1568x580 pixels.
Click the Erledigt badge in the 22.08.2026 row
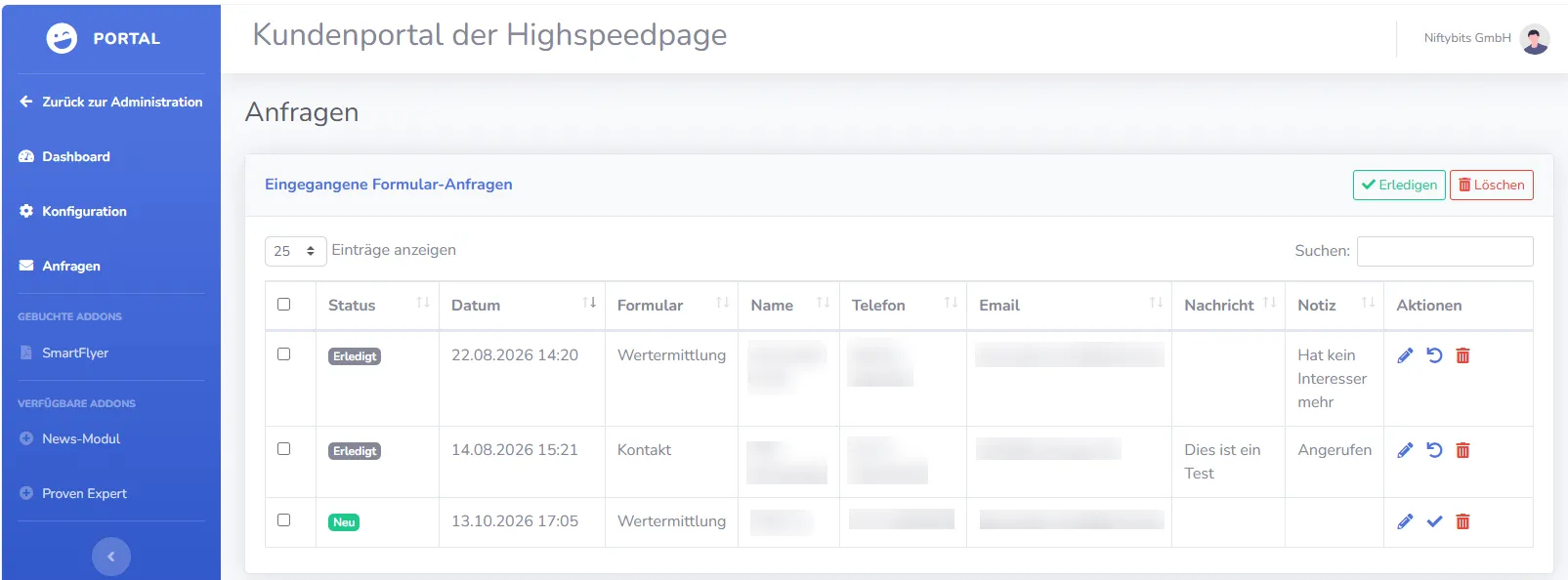[x=355, y=356]
